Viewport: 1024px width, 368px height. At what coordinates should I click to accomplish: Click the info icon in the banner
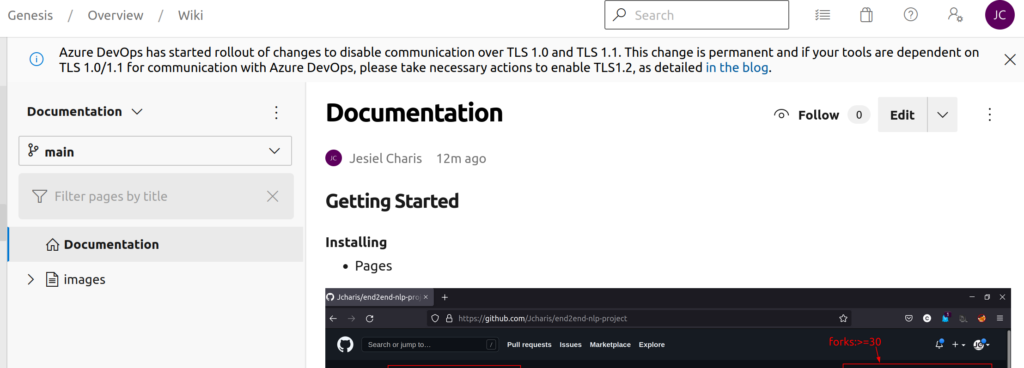(36, 59)
